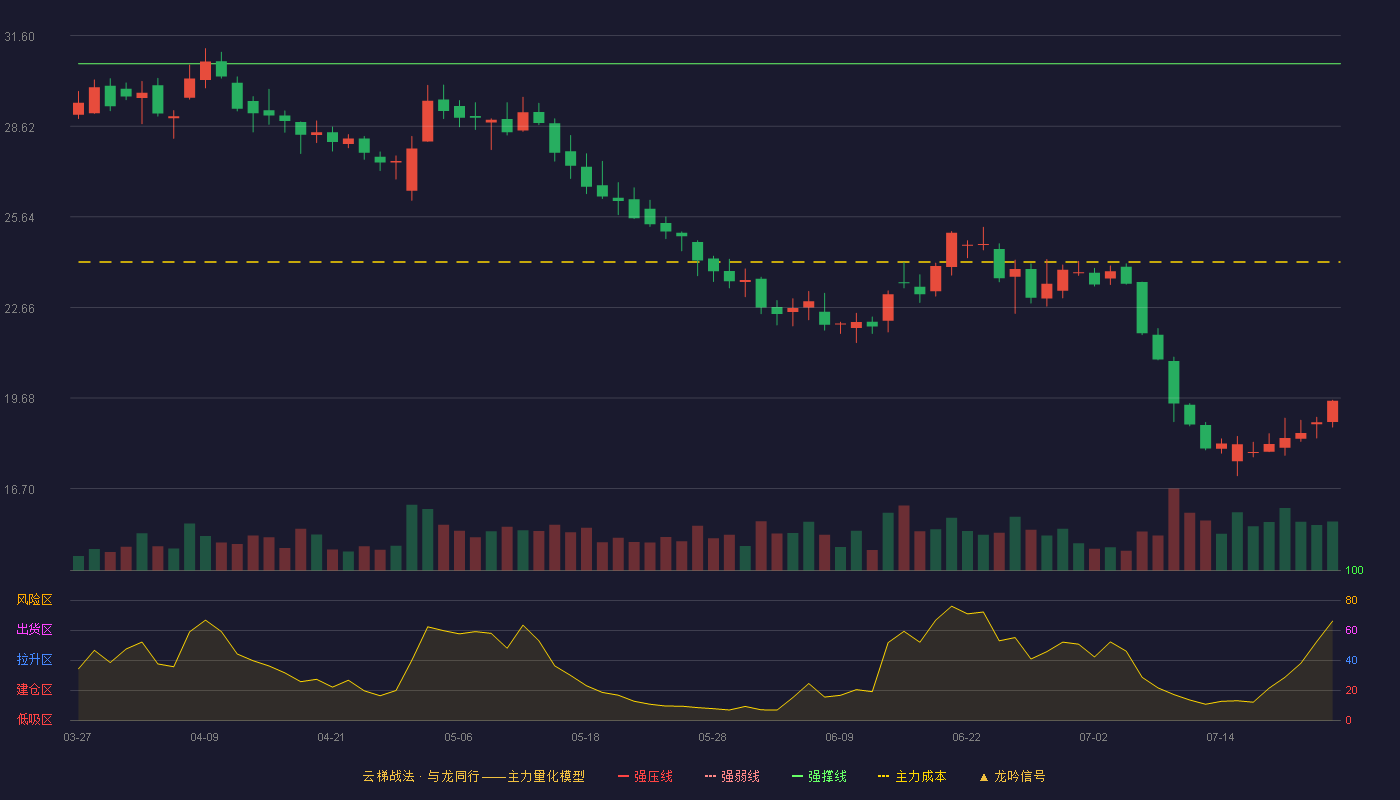This screenshot has height=800, width=1400.
Task: Toggle the 主力成本 legend entry
Action: [912, 776]
